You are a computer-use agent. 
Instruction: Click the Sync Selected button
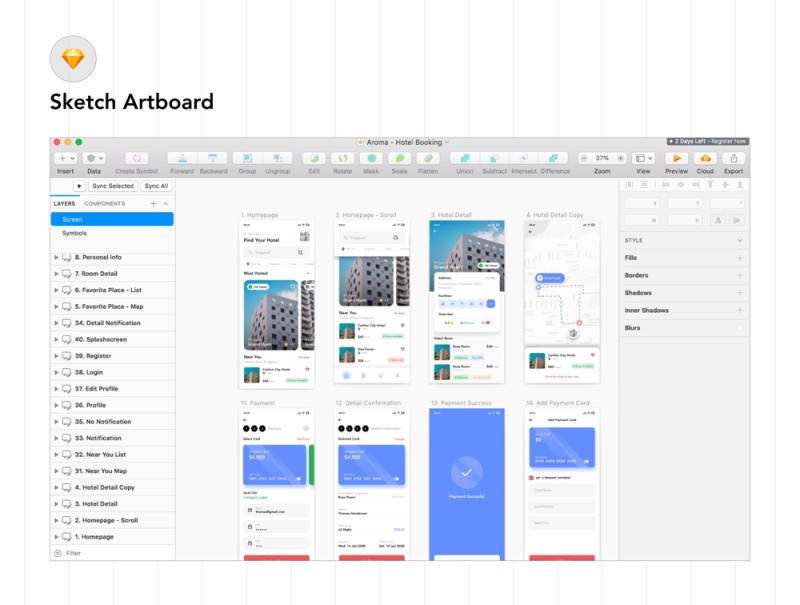(111, 185)
